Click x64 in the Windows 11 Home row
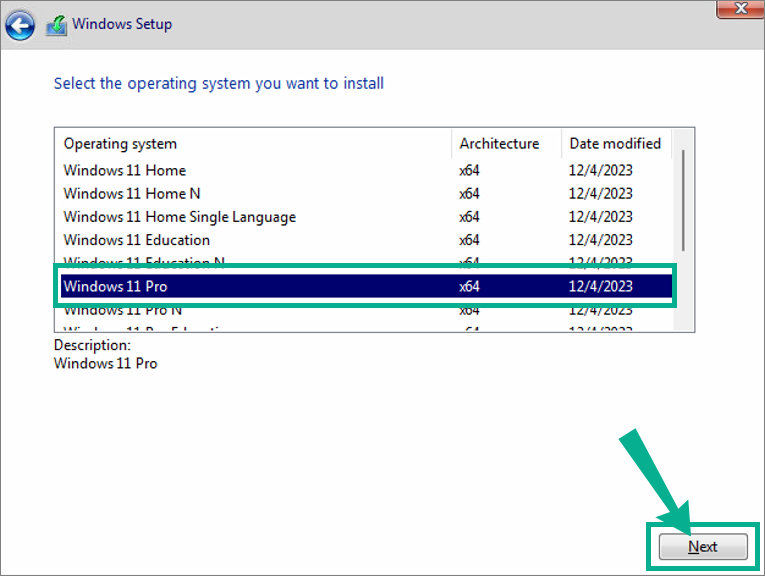The width and height of the screenshot is (765, 576). [x=469, y=170]
